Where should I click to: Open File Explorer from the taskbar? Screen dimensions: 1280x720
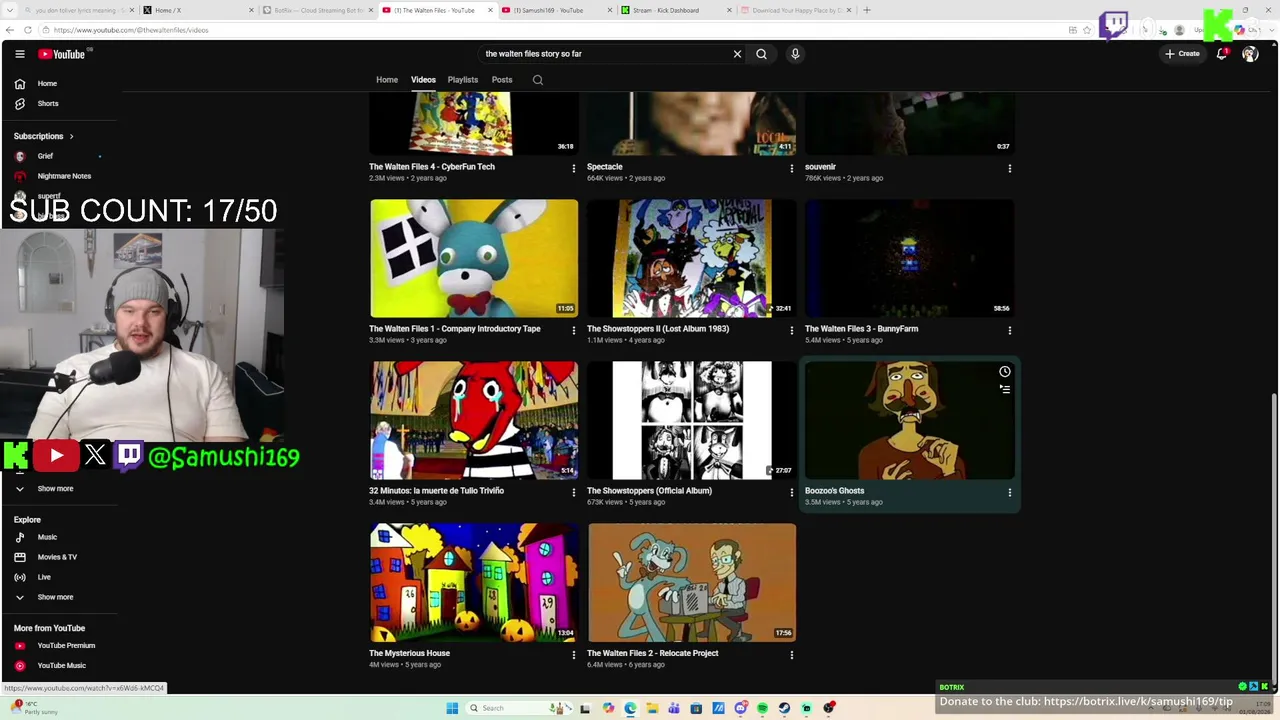(652, 708)
